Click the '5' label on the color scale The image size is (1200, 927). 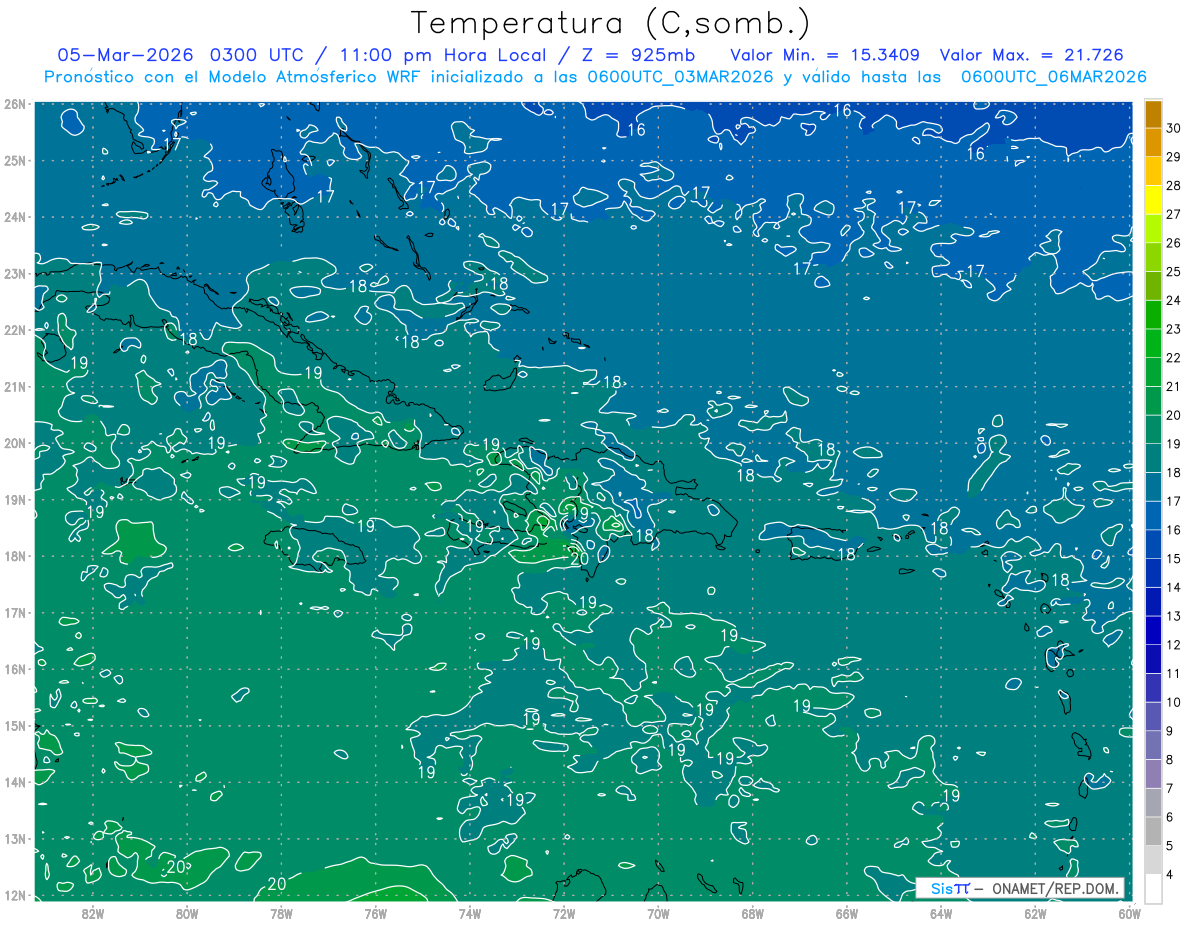tap(1170, 845)
